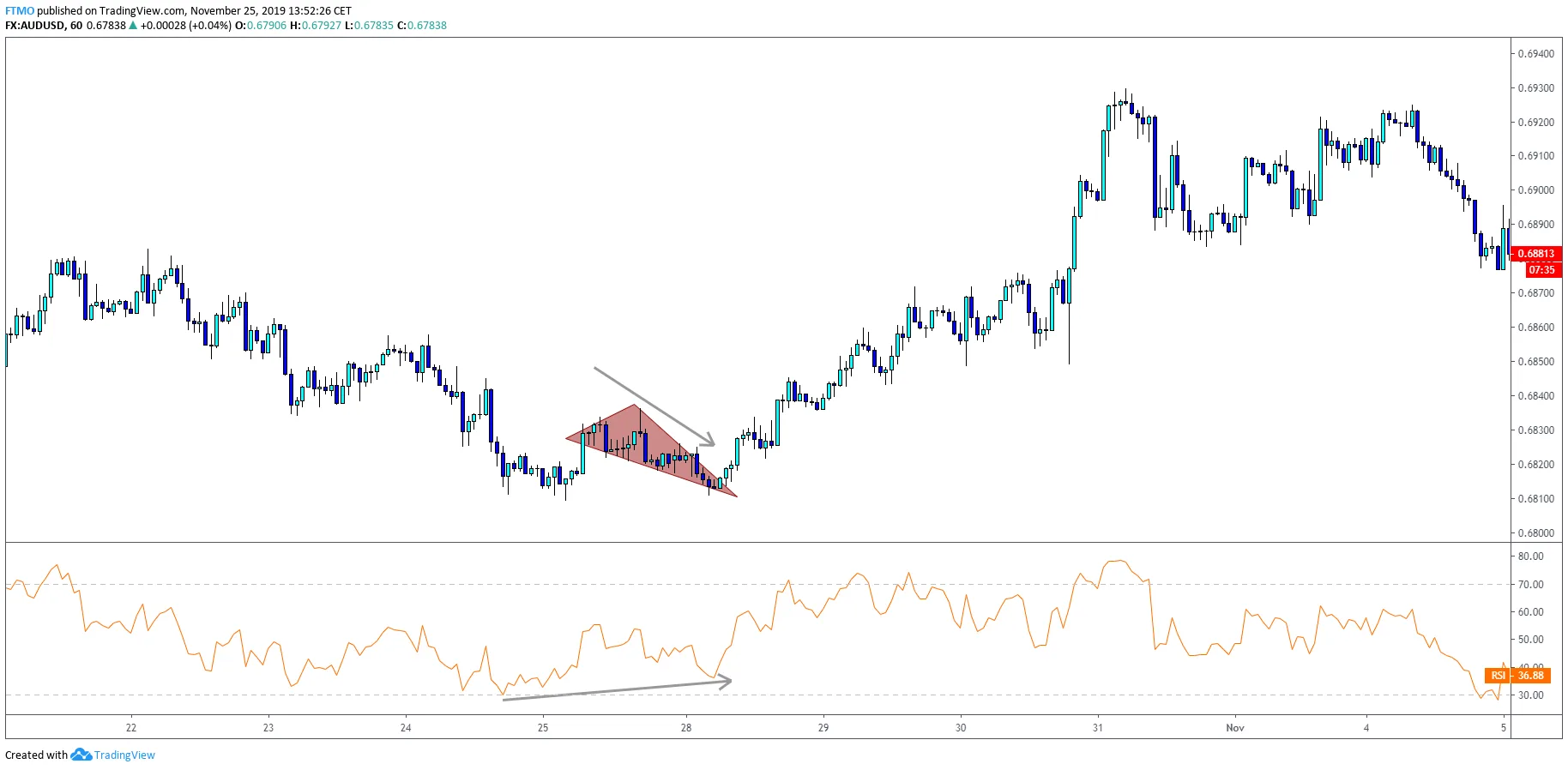Click the 0.68100 price scale level
The width and height of the screenshot is (1568, 770).
pyautogui.click(x=1535, y=499)
